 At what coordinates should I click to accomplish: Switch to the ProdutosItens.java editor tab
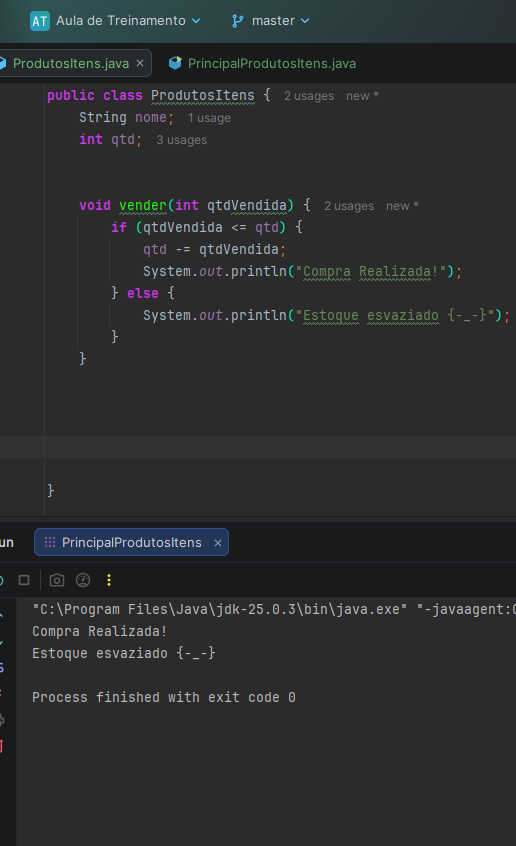[71, 64]
